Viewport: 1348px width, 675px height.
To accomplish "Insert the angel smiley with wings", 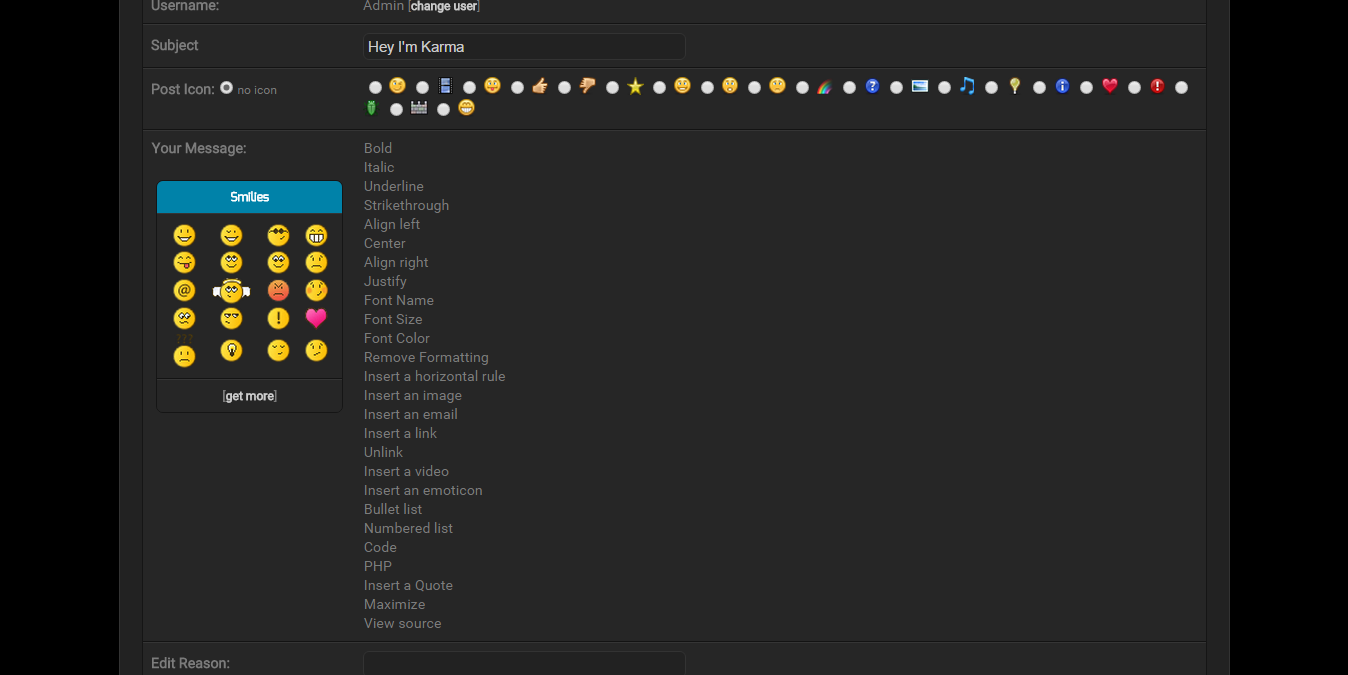I will [x=231, y=291].
